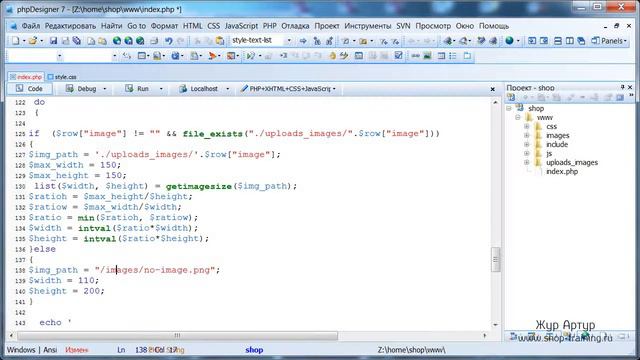Open the Panels dropdown
Viewport: 640px width, 360px height.
[609, 41]
